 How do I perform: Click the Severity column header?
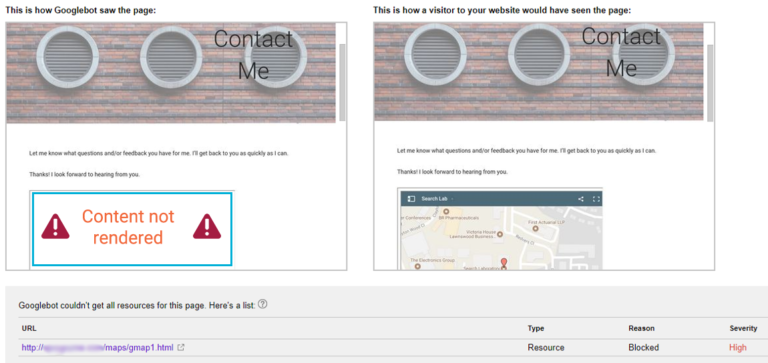(x=744, y=328)
